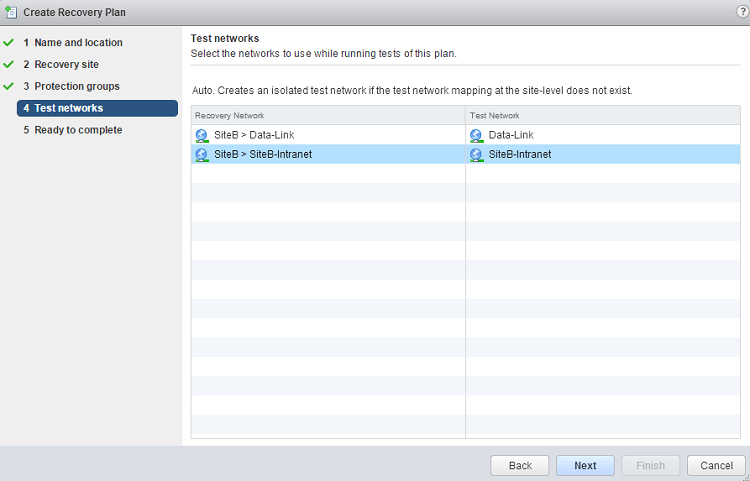This screenshot has height=481, width=750.
Task: Jump to step 5 Ready to complete
Action: click(78, 130)
